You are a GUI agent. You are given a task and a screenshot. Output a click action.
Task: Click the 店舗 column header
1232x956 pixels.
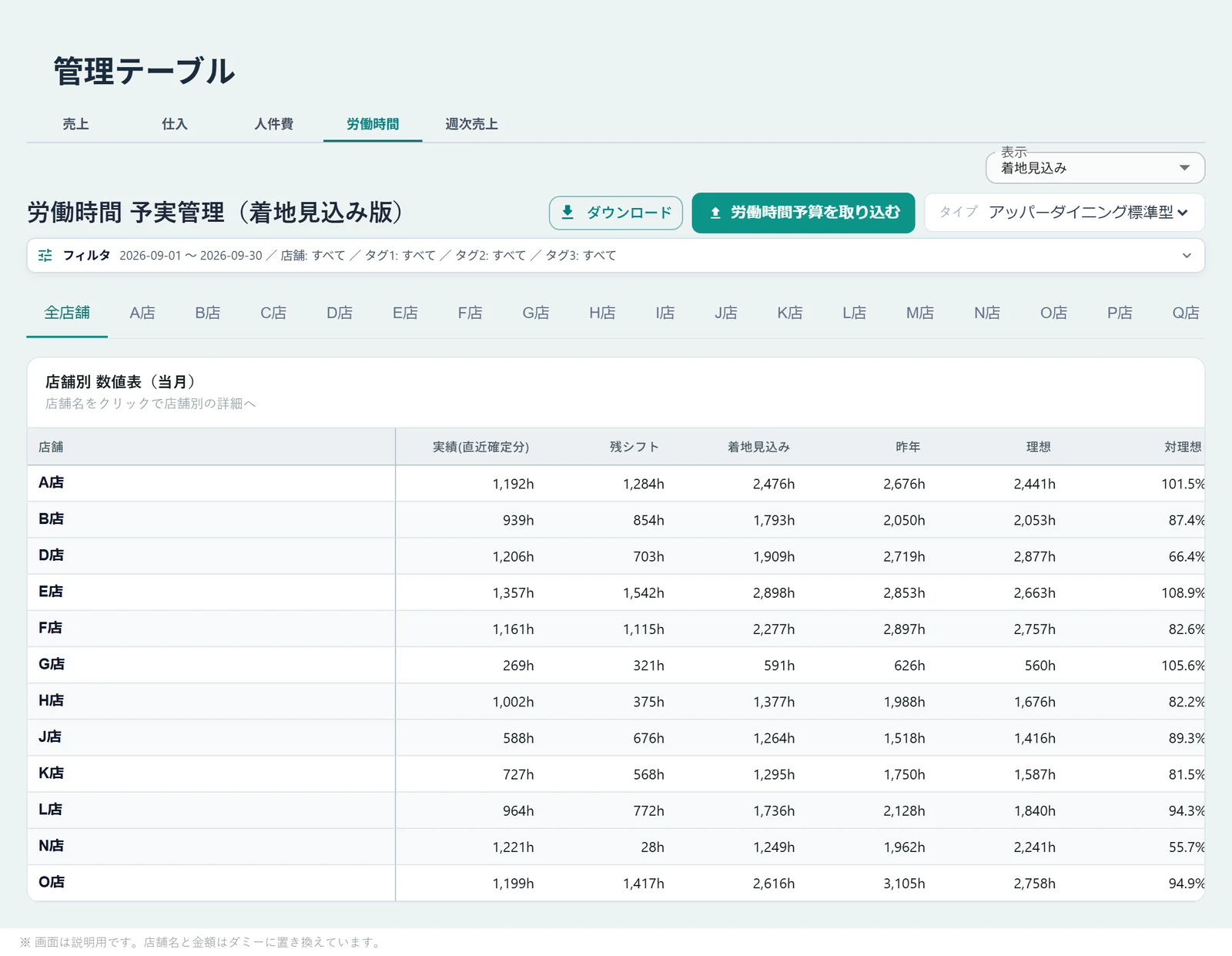click(51, 447)
